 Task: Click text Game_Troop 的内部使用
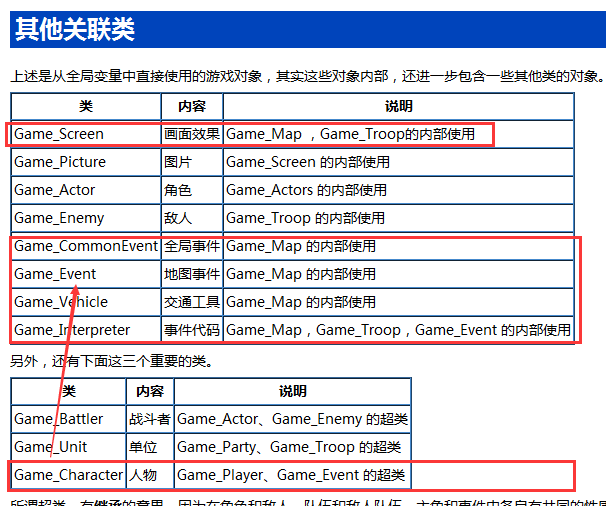point(305,218)
